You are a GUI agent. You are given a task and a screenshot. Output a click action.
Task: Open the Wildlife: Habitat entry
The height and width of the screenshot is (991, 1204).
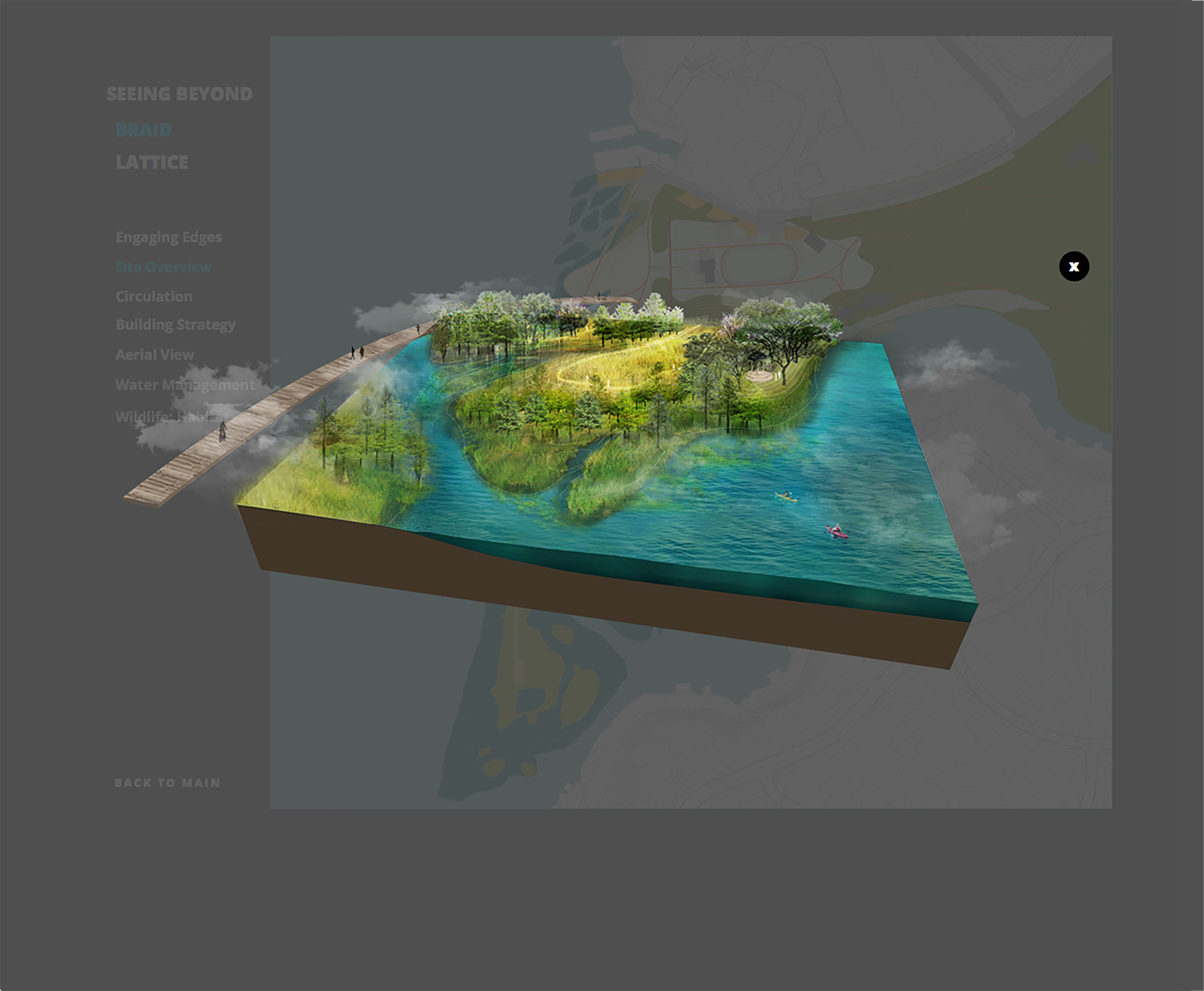pos(169,416)
